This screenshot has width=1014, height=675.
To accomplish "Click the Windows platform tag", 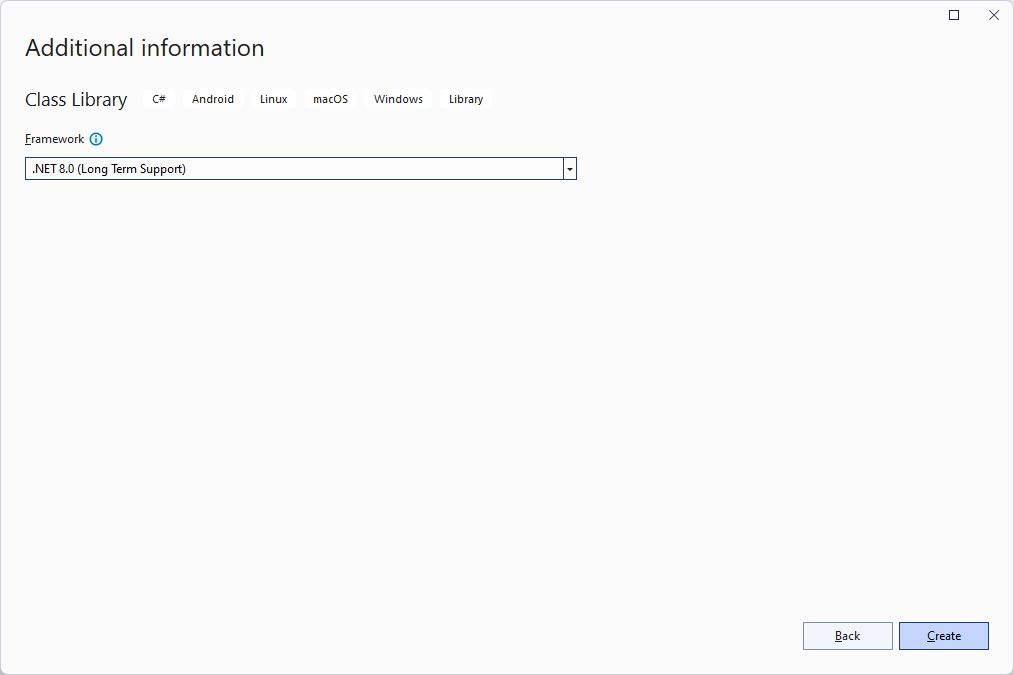I will [x=398, y=98].
